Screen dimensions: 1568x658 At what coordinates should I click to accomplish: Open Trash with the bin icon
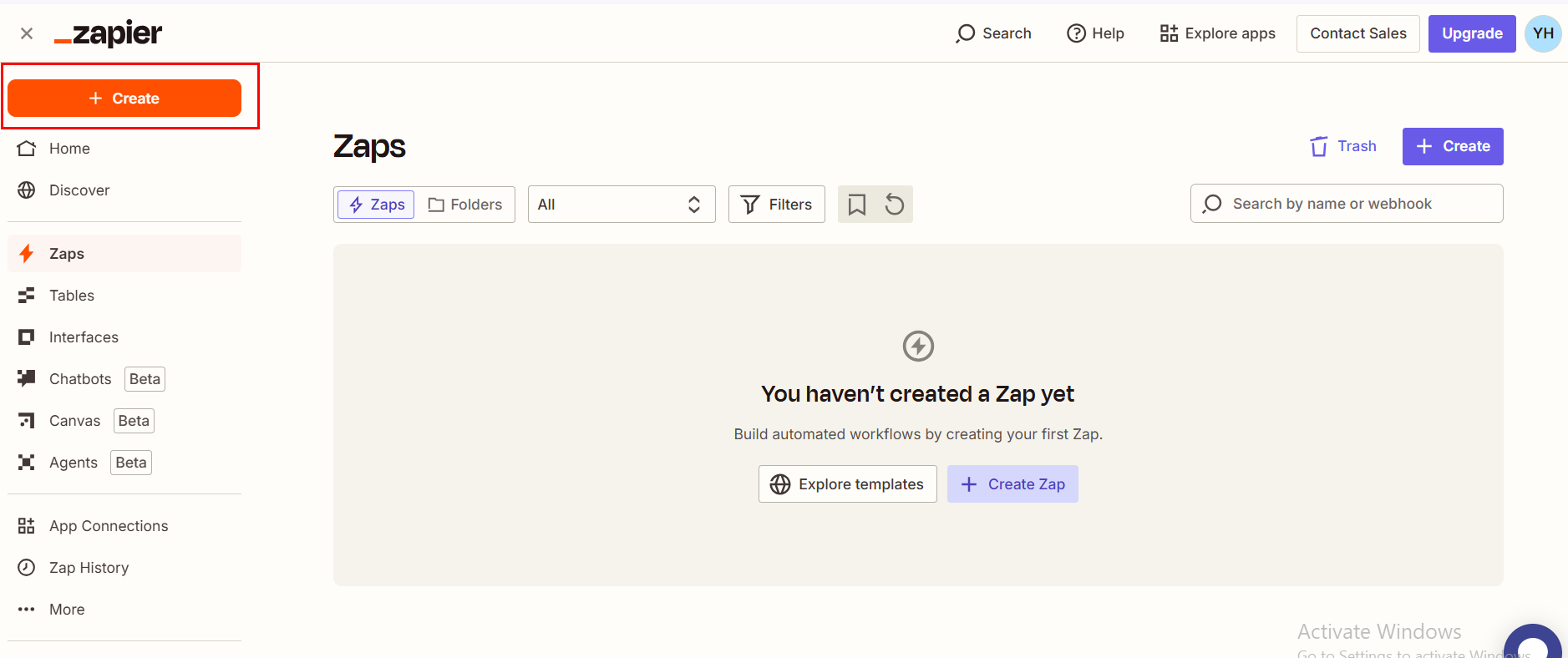pos(1319,147)
